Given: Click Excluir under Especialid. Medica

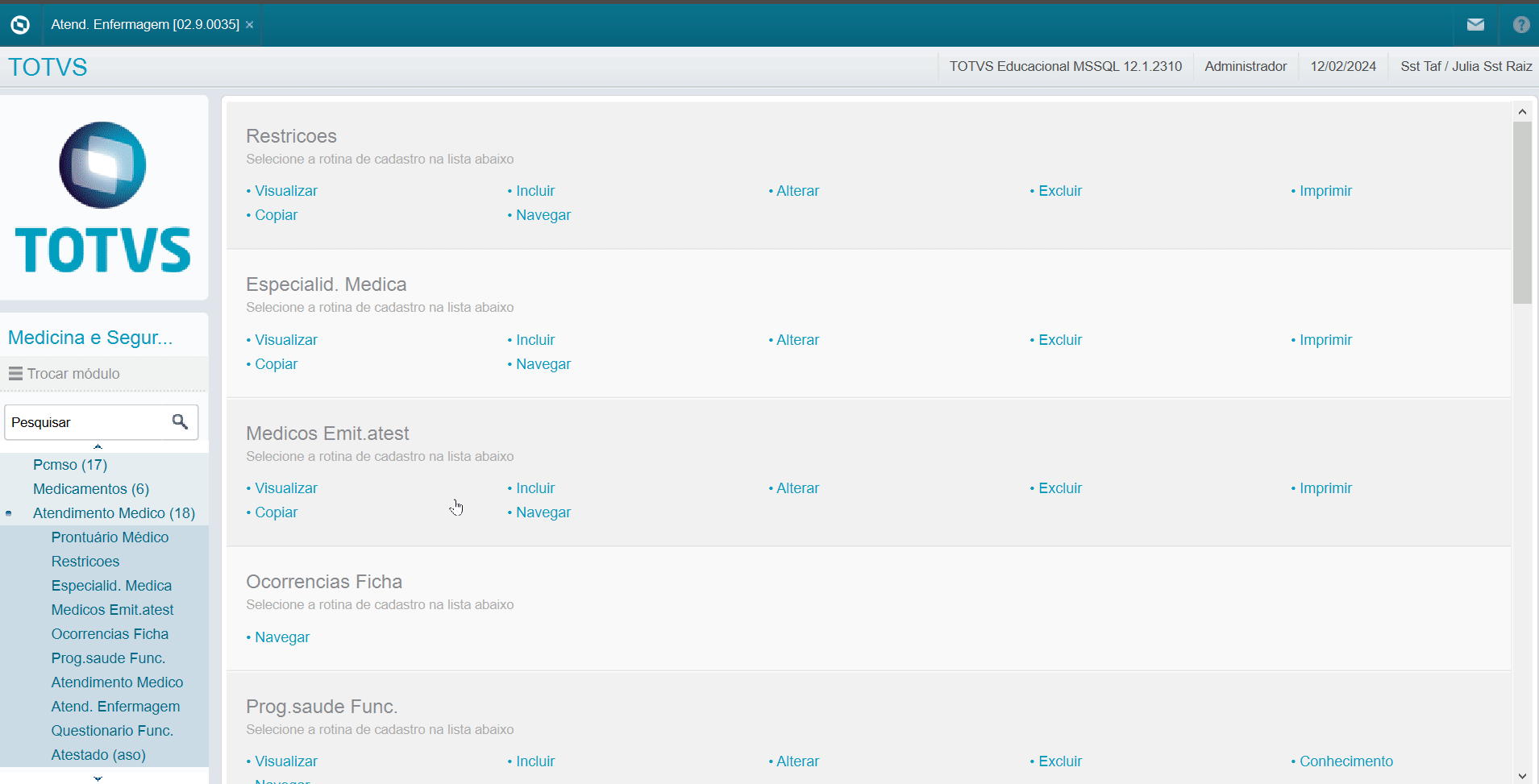Looking at the screenshot, I should 1060,340.
